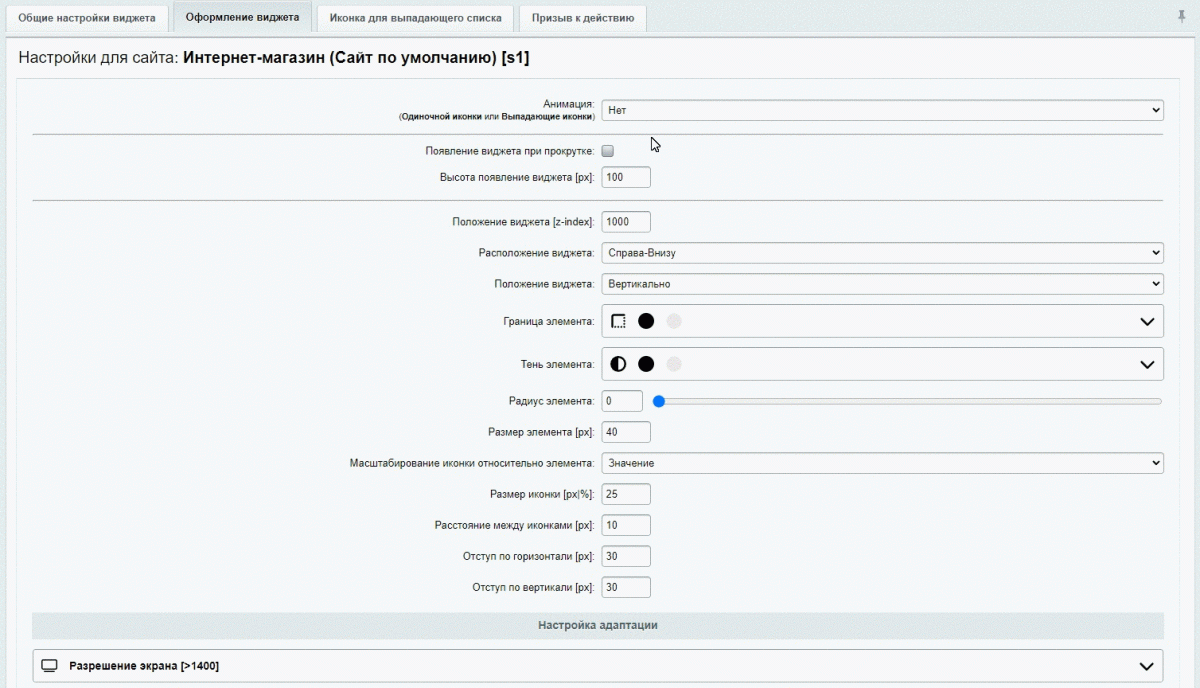Open the Масштабирование иконки dropdown
This screenshot has height=688, width=1200.
tap(882, 463)
